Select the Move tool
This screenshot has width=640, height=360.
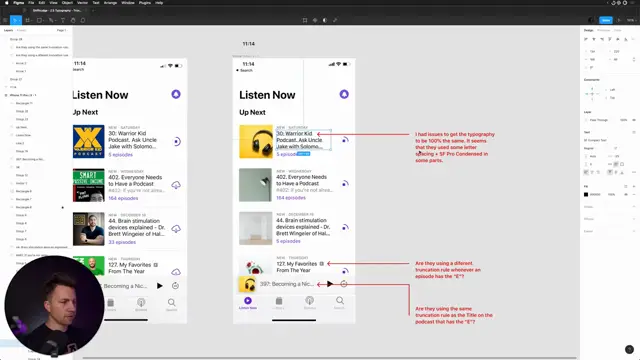(15, 20)
